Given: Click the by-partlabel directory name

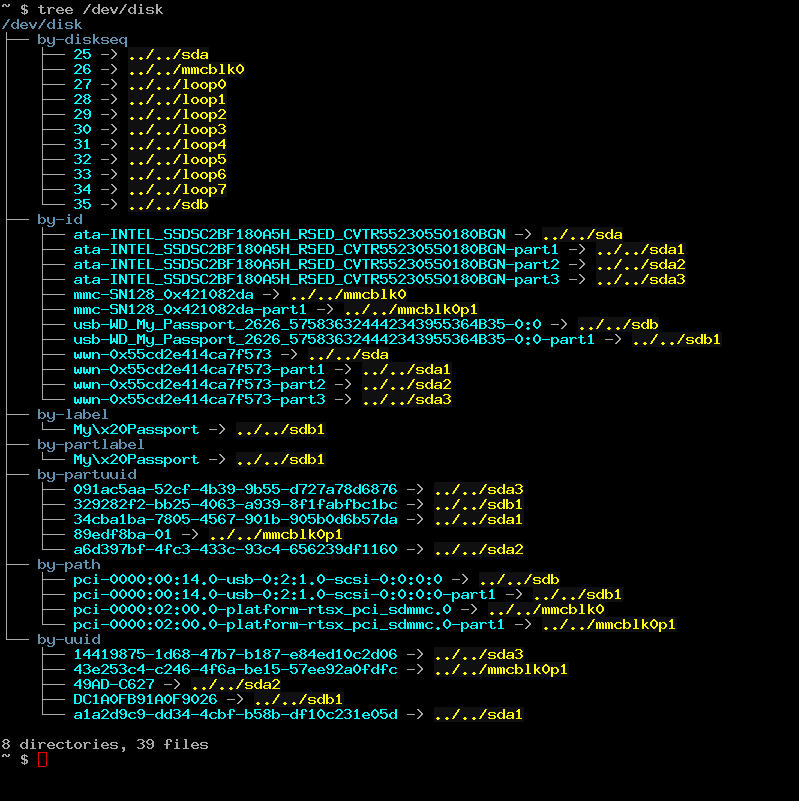Looking at the screenshot, I should (x=90, y=444).
